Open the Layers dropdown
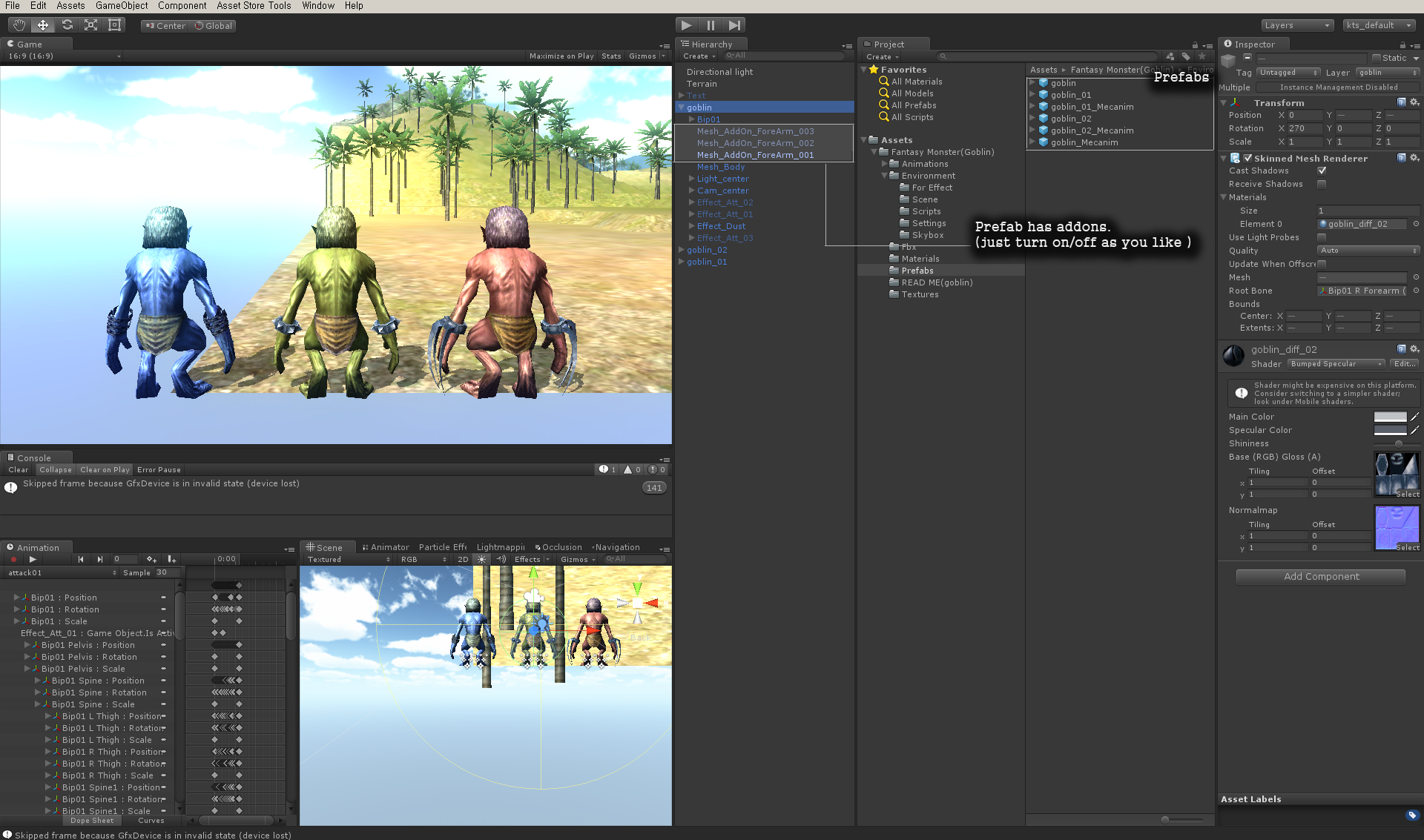This screenshot has width=1424, height=840. coord(1298,25)
